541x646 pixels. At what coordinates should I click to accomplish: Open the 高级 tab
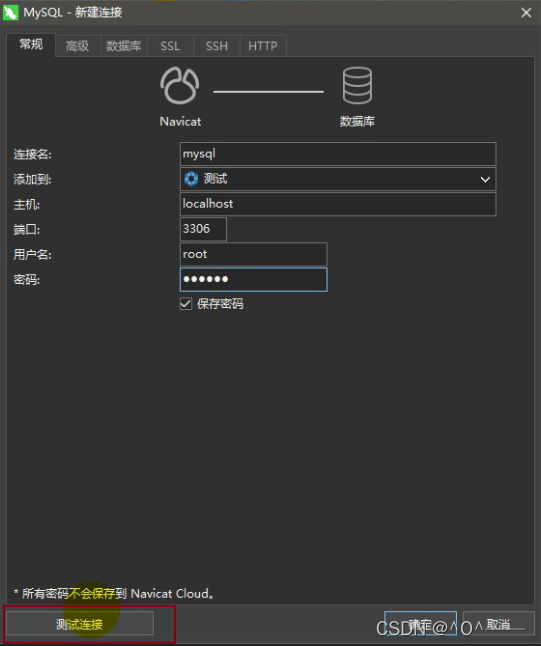77,46
